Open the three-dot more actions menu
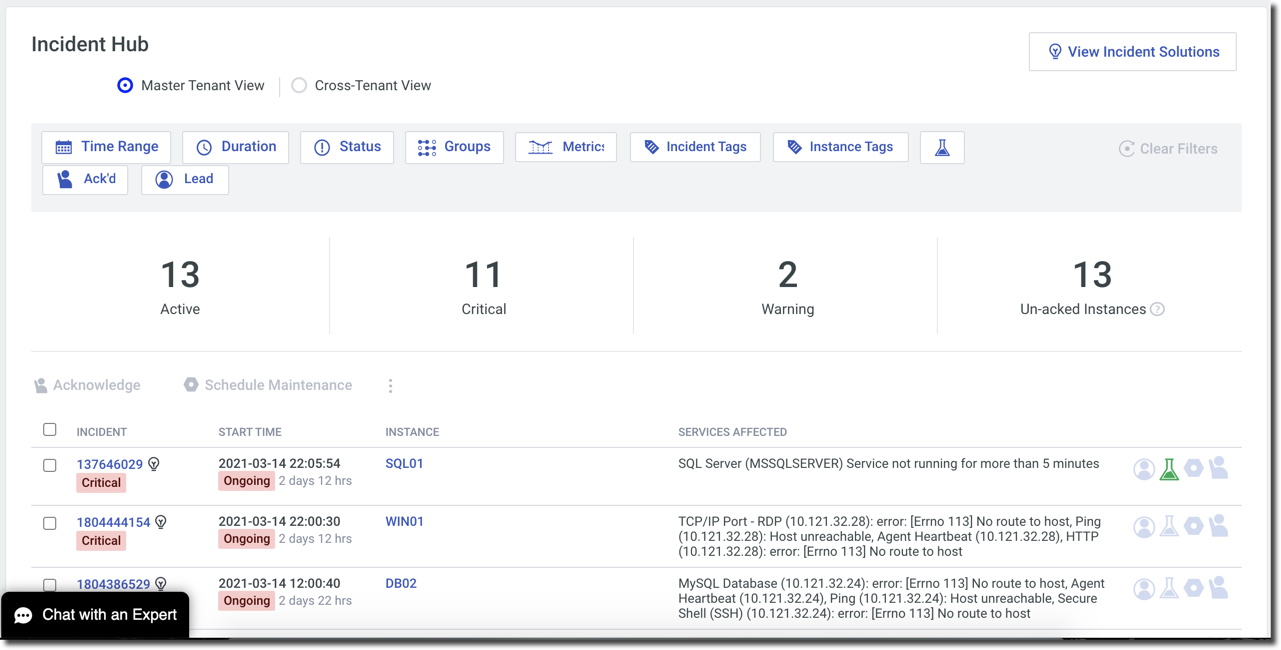Viewport: 1281px width, 650px height. (390, 386)
